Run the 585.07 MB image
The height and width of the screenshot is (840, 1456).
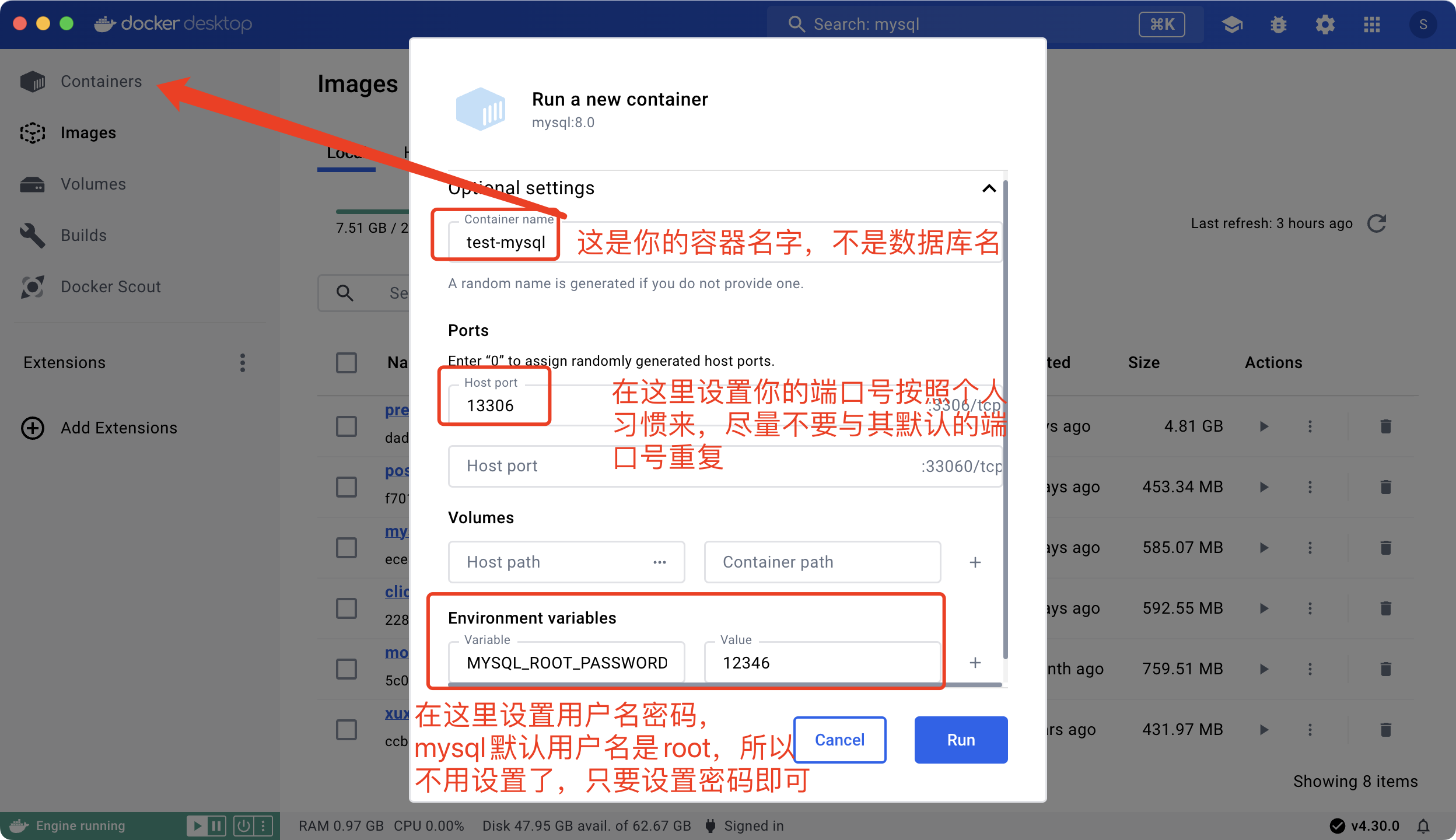point(1263,547)
